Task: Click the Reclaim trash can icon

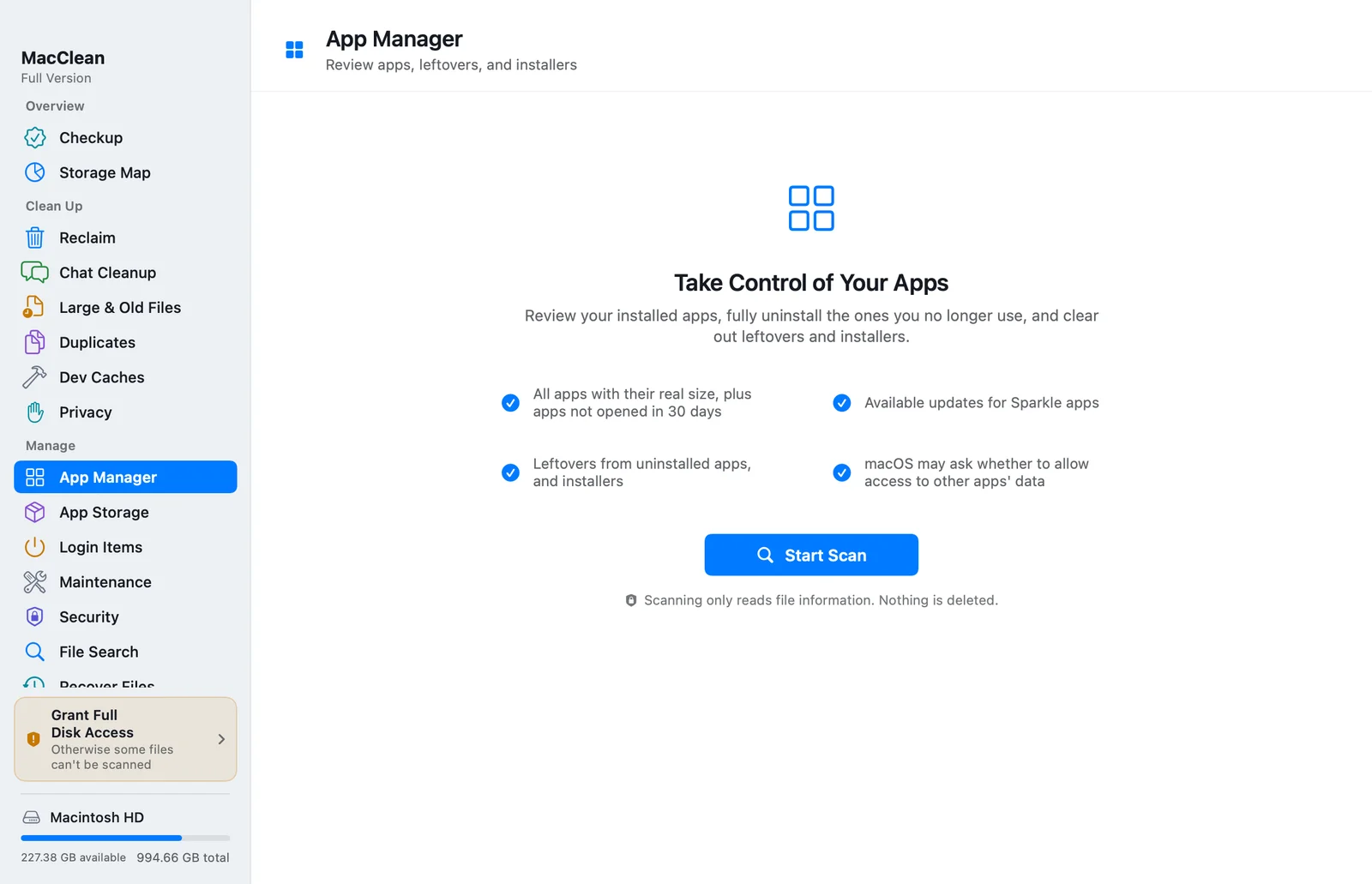Action: coord(35,238)
